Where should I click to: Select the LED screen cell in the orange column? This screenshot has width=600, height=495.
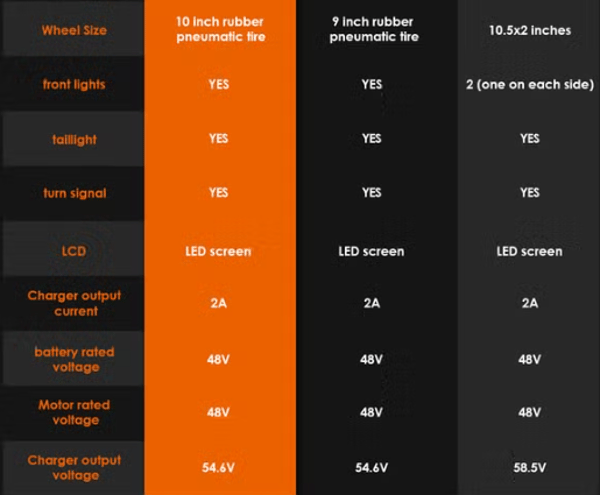(x=218, y=251)
